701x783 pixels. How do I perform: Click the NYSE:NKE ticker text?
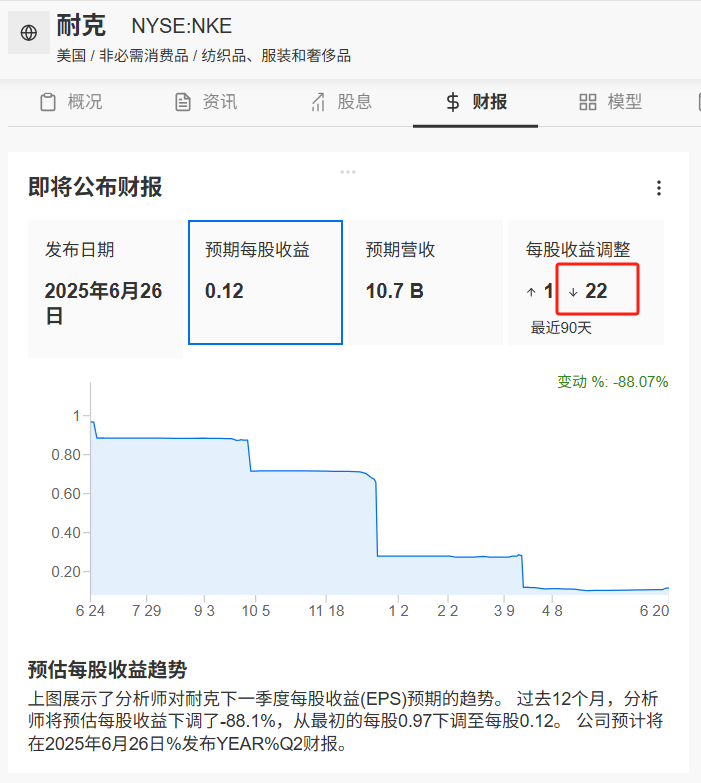point(182,26)
